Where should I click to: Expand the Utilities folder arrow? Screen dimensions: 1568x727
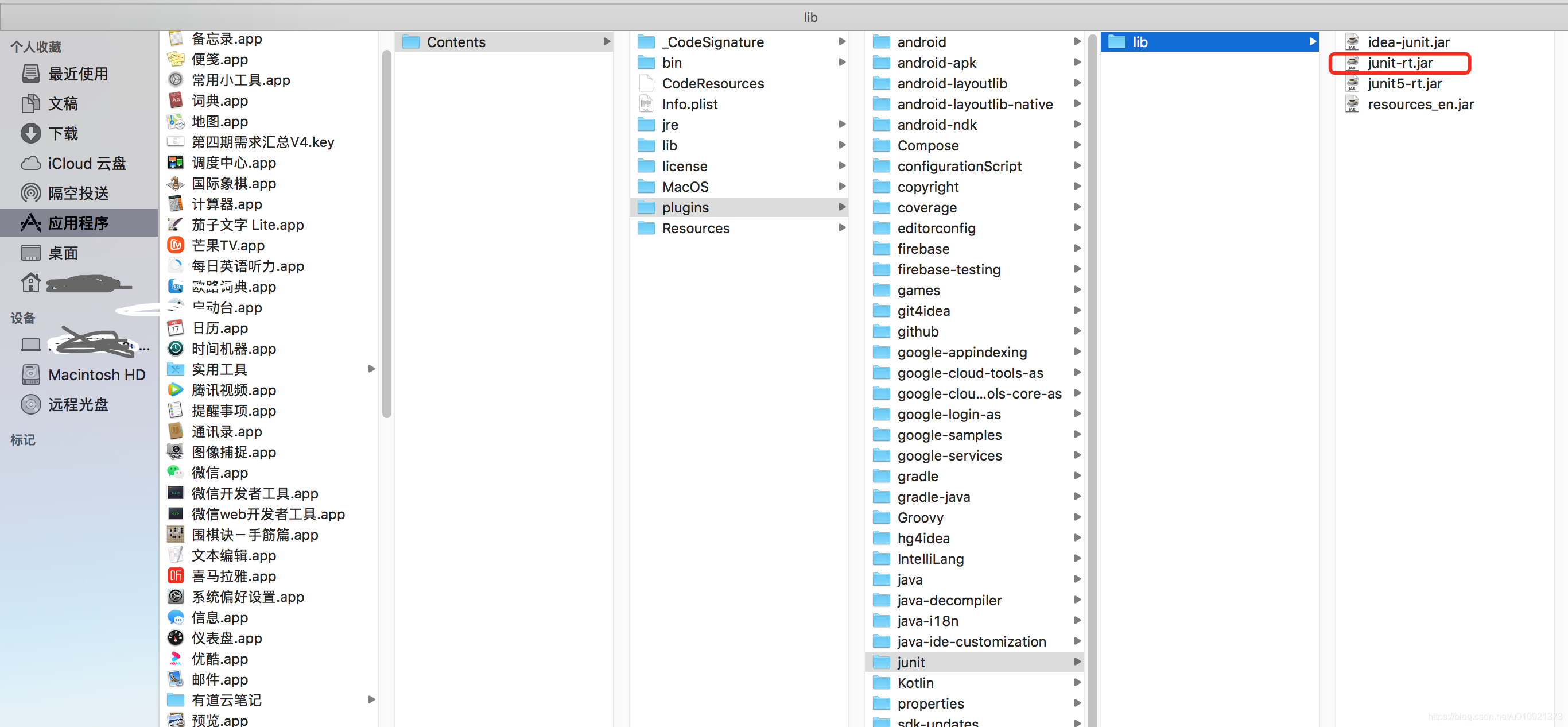(x=371, y=369)
